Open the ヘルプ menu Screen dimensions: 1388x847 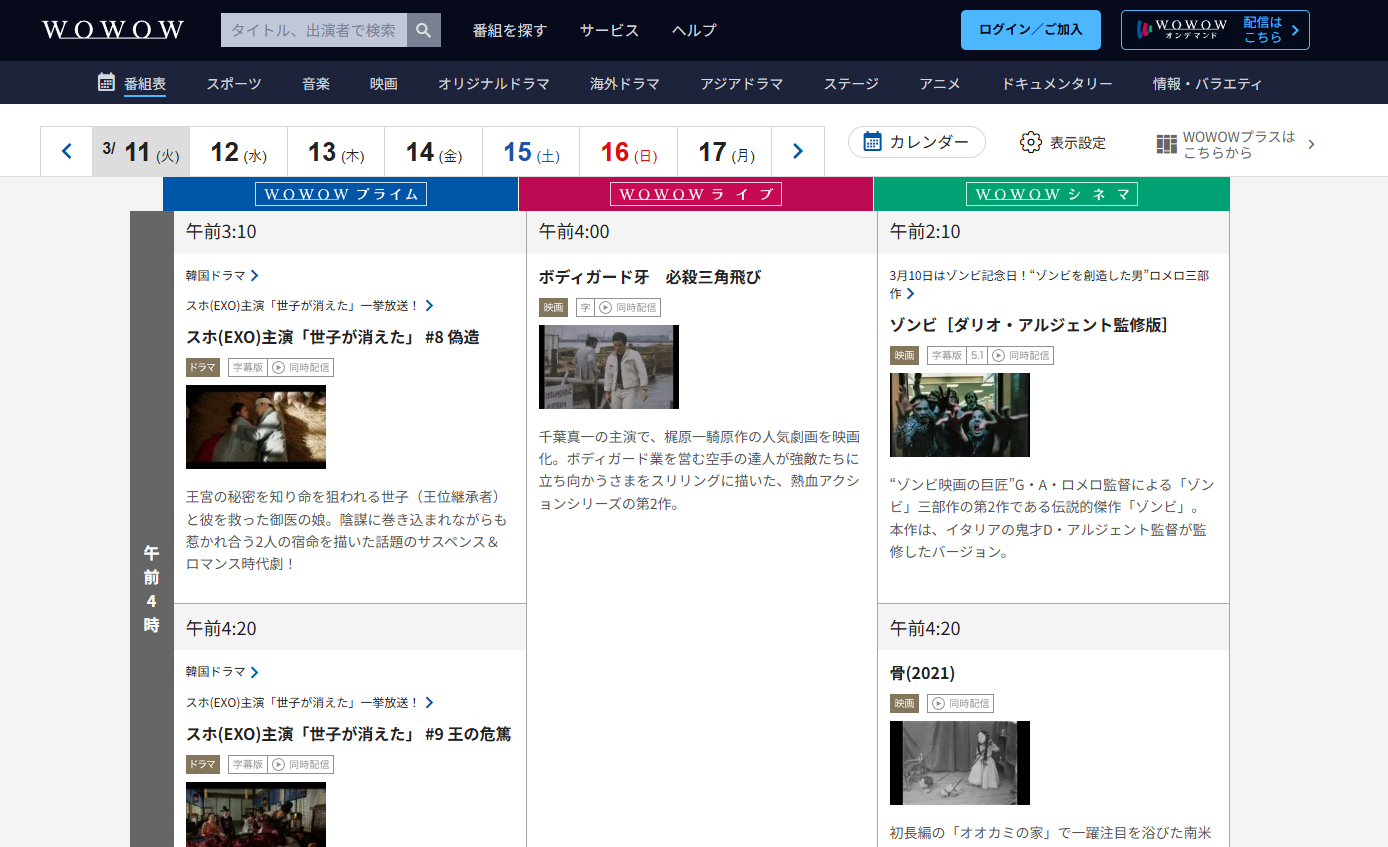[x=694, y=30]
